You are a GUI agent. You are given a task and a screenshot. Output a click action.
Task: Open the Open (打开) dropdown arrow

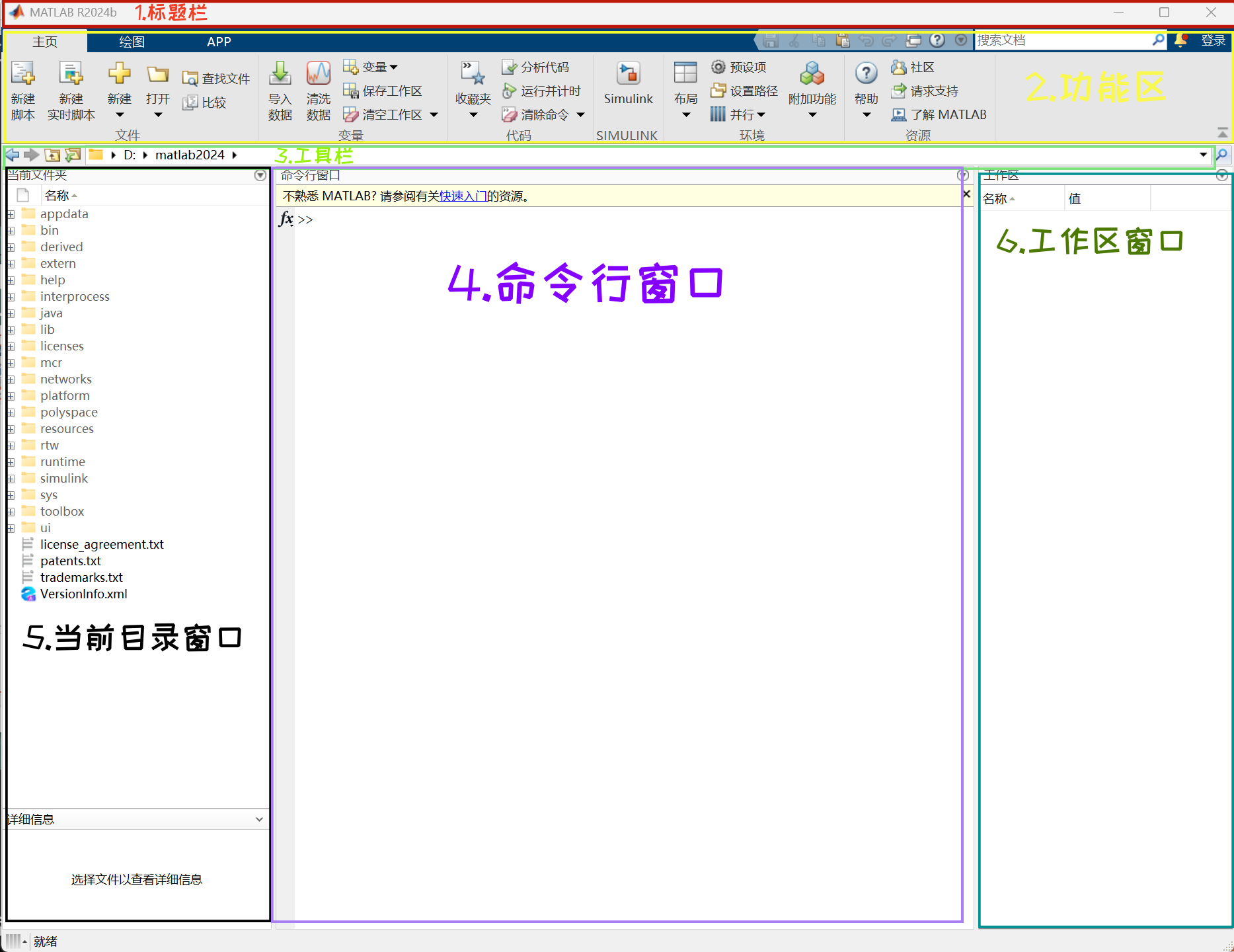click(158, 115)
